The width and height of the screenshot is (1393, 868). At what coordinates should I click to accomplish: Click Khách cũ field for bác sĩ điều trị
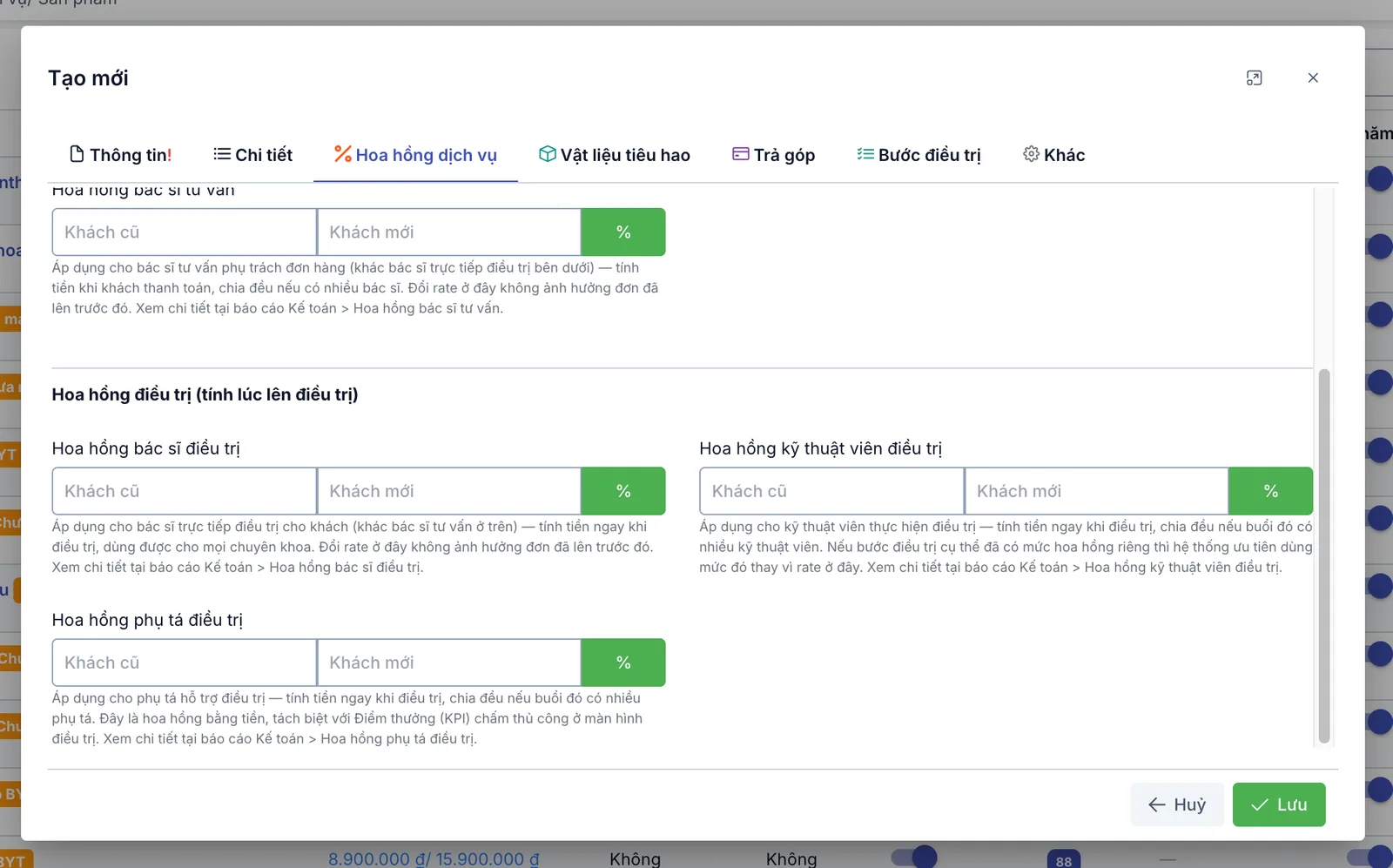point(185,491)
